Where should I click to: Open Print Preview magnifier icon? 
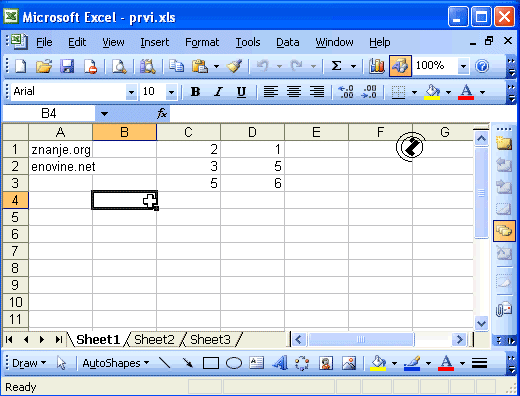coord(119,66)
